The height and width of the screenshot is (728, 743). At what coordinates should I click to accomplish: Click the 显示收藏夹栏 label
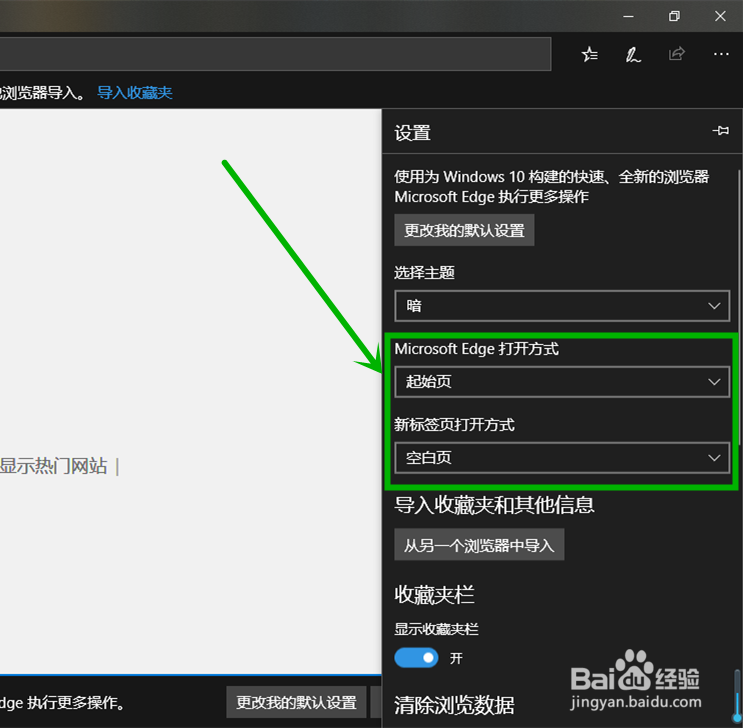436,629
